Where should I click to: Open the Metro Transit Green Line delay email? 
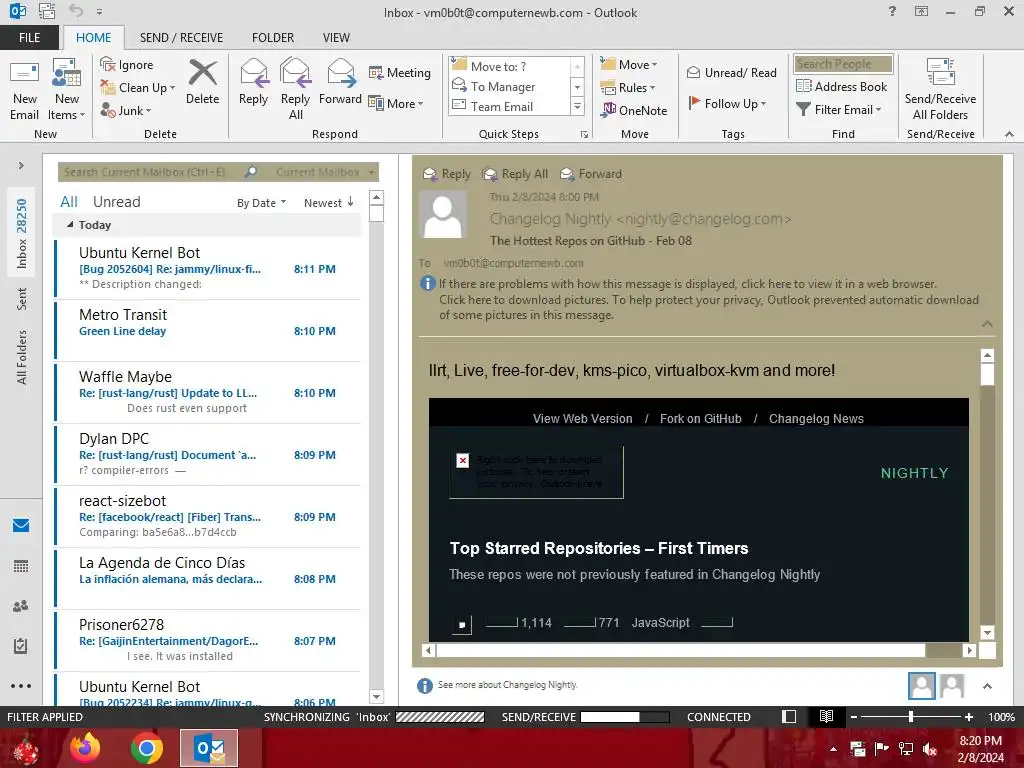(208, 330)
